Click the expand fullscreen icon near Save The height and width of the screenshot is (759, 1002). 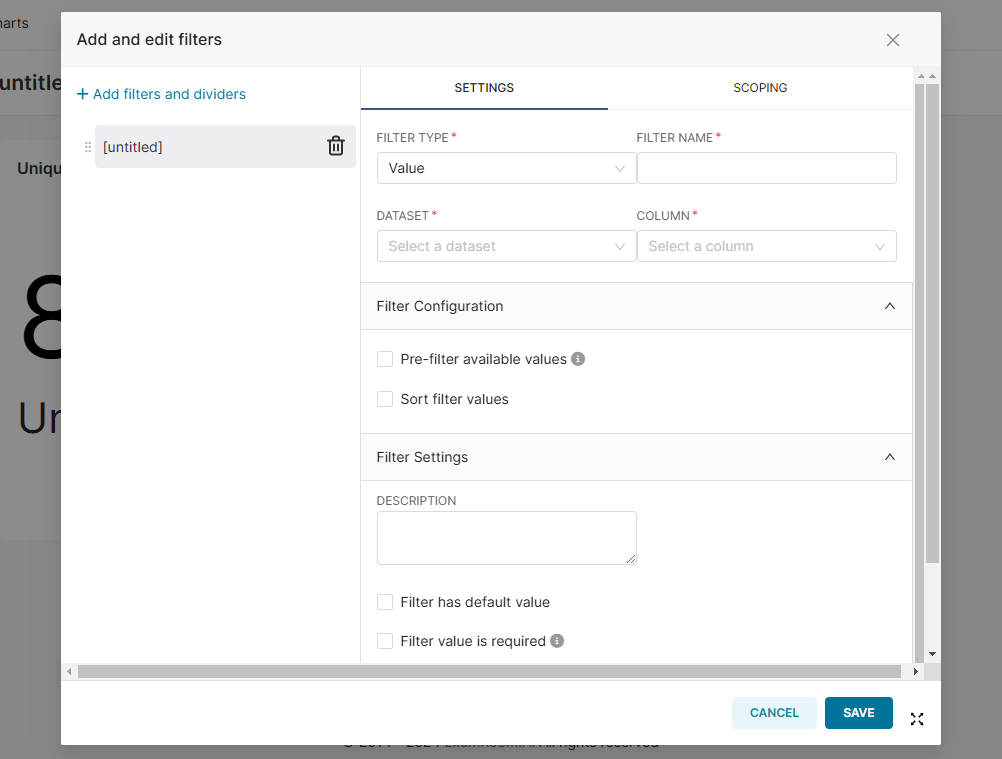point(917,718)
